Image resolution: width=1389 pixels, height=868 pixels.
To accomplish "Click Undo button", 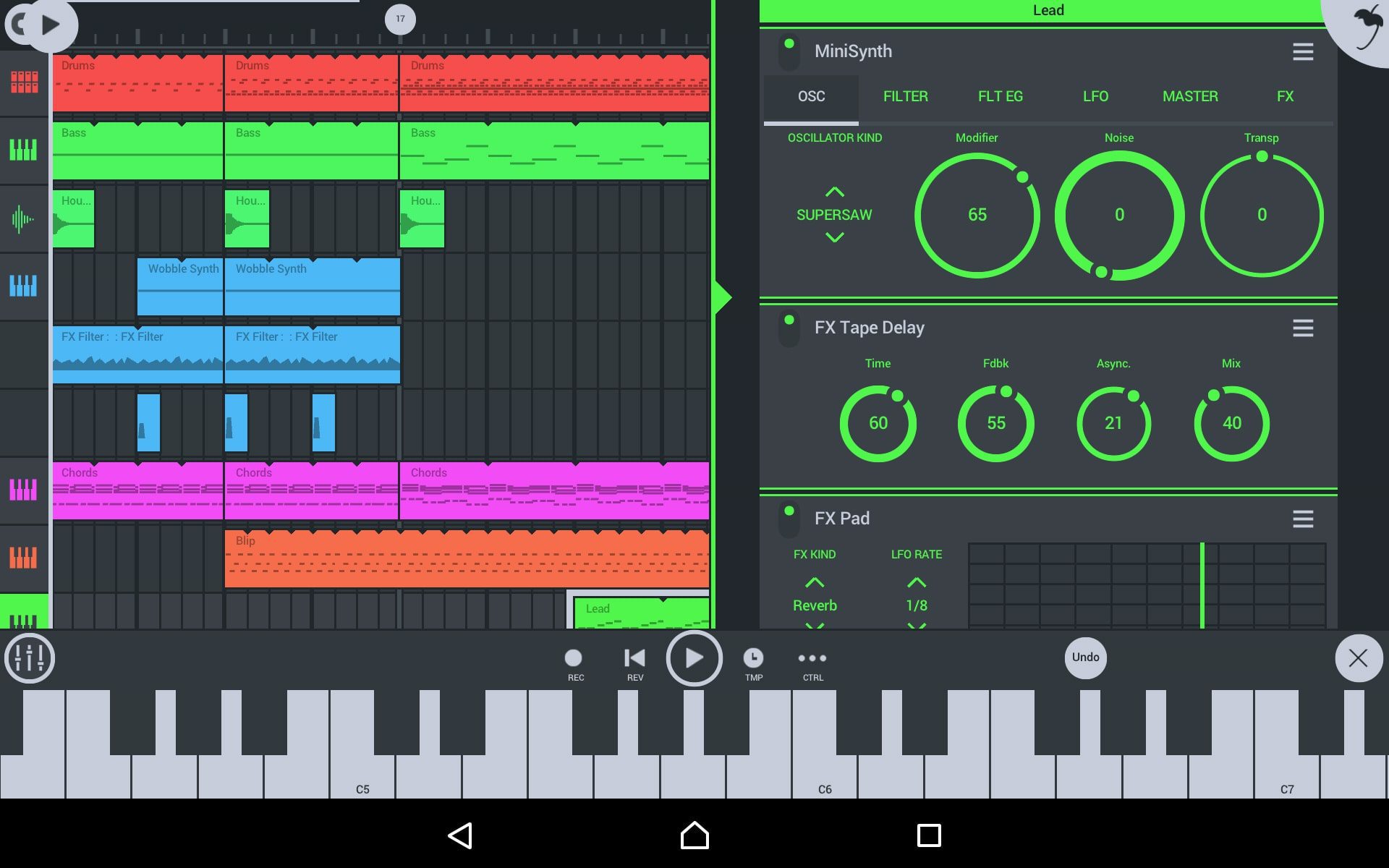I will 1085,657.
